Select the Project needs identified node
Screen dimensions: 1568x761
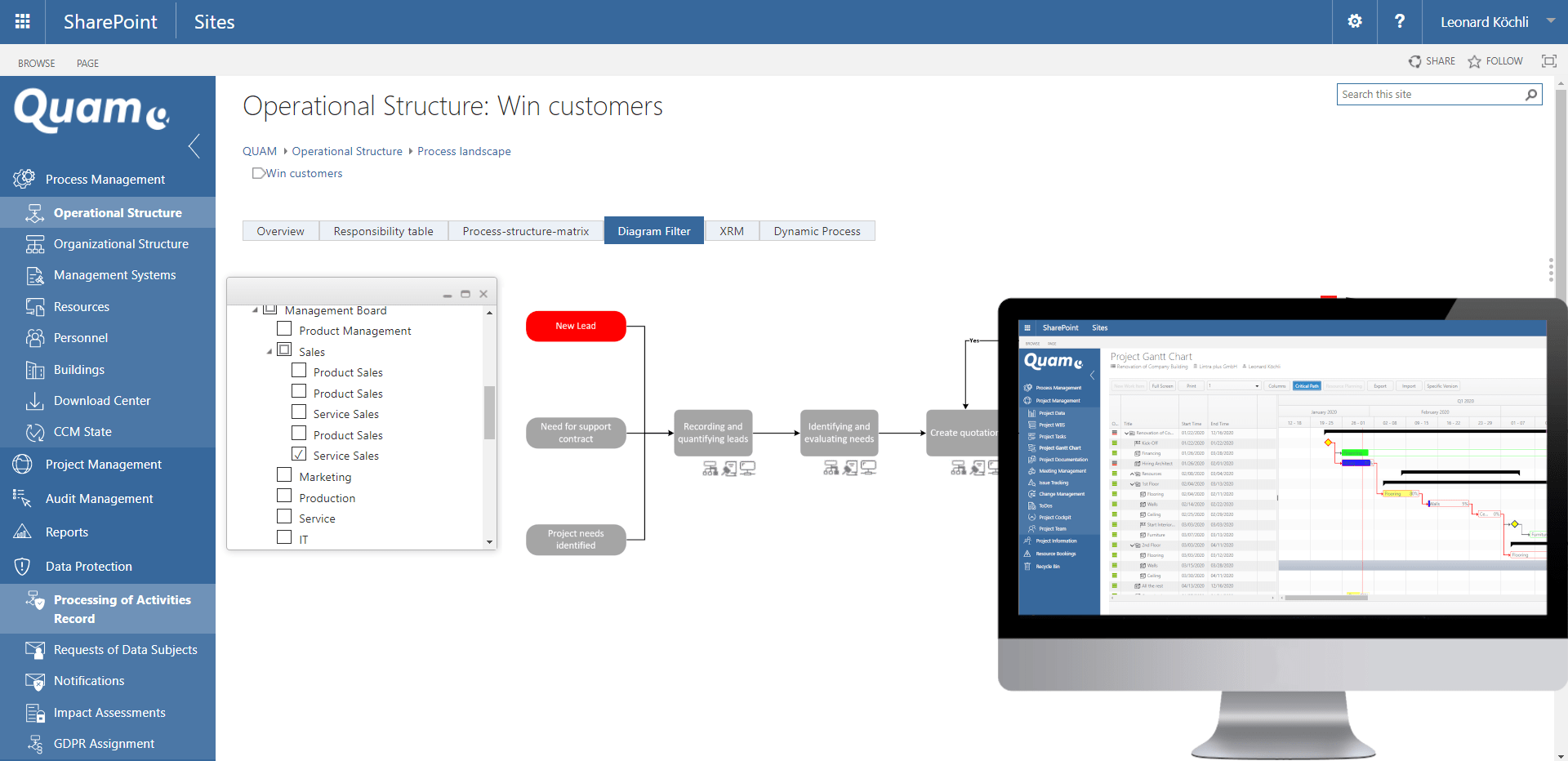click(576, 540)
